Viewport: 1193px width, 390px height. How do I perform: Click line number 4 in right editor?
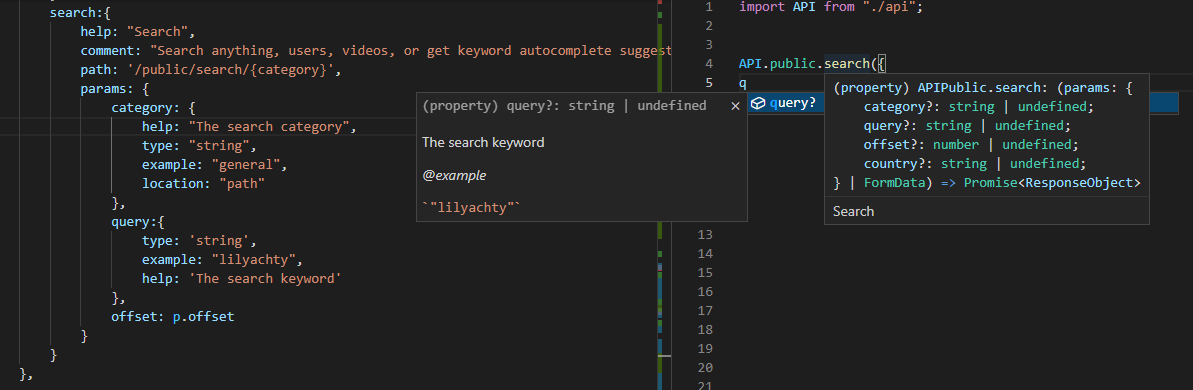coord(708,64)
